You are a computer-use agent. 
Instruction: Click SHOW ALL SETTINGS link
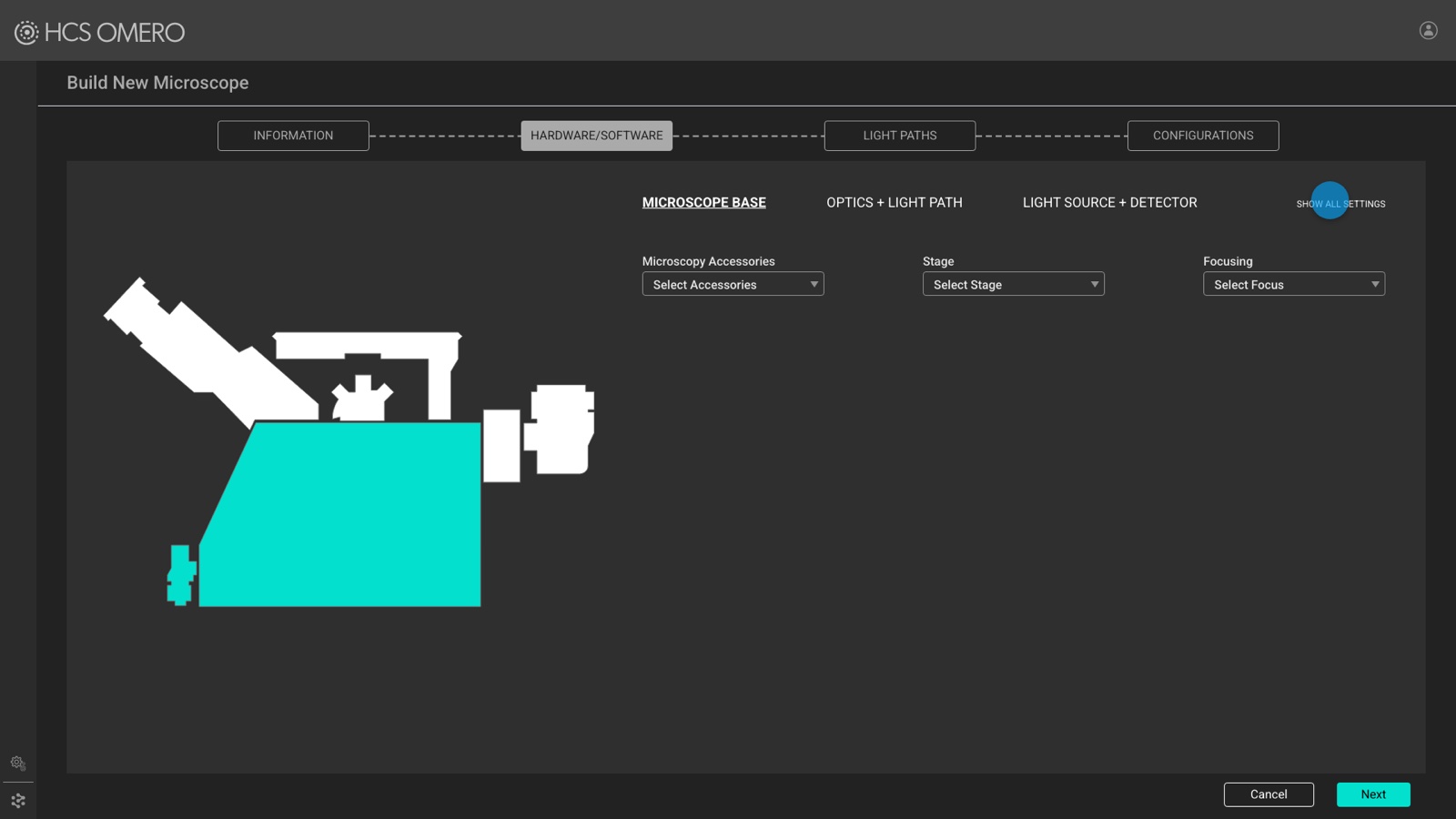pyautogui.click(x=1340, y=204)
